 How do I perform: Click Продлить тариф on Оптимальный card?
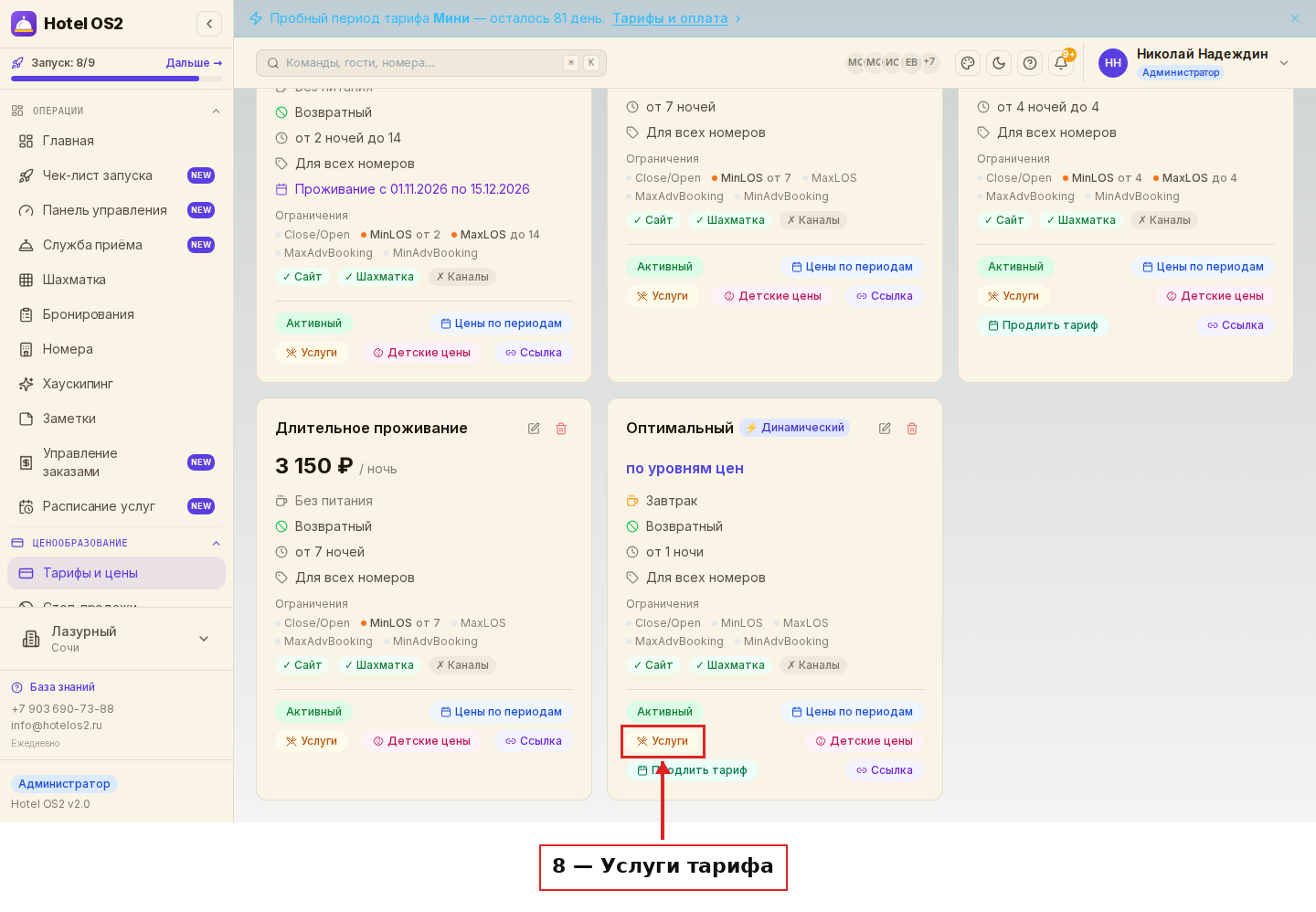click(x=692, y=770)
